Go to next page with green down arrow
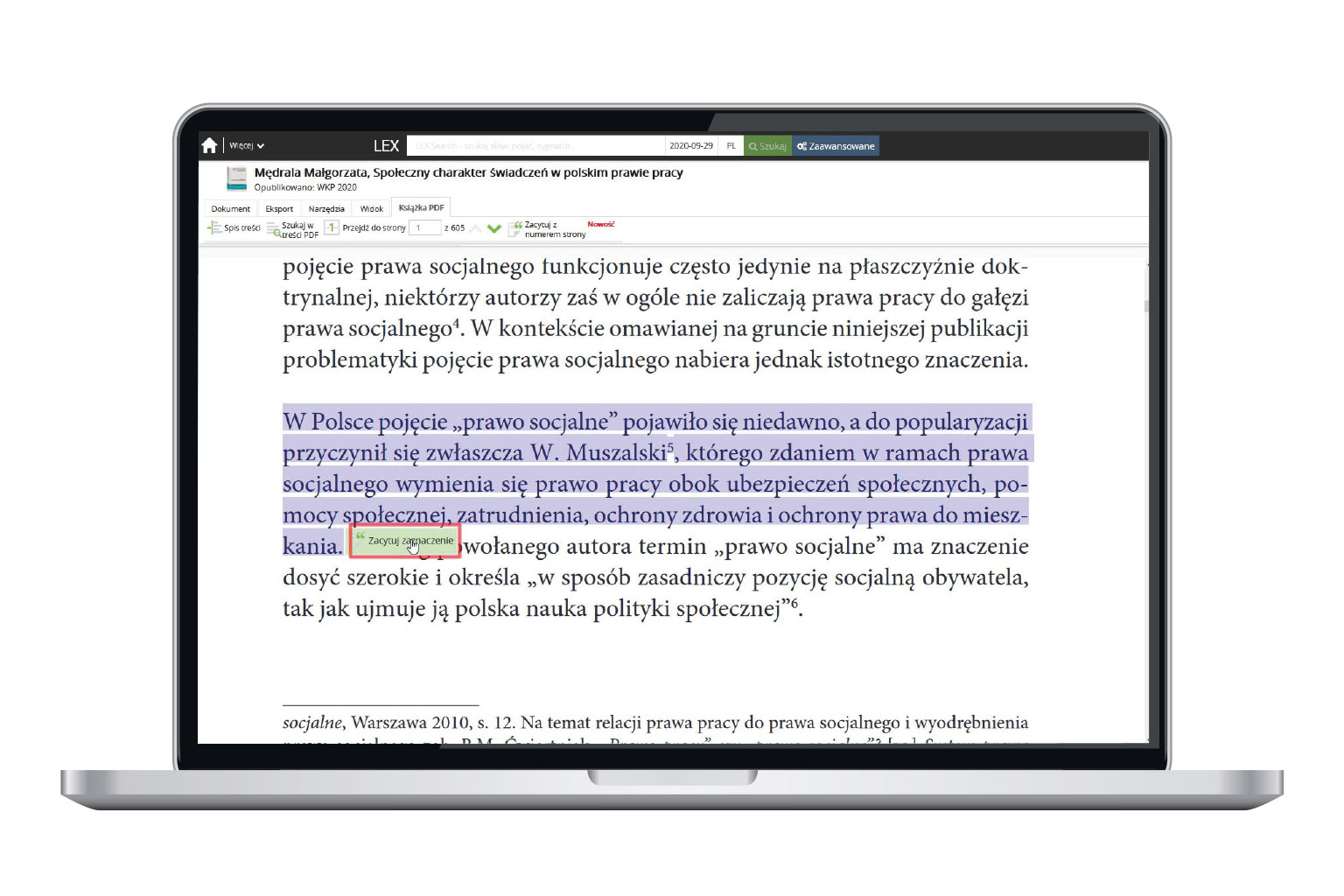1344x896 pixels. pyautogui.click(x=494, y=229)
